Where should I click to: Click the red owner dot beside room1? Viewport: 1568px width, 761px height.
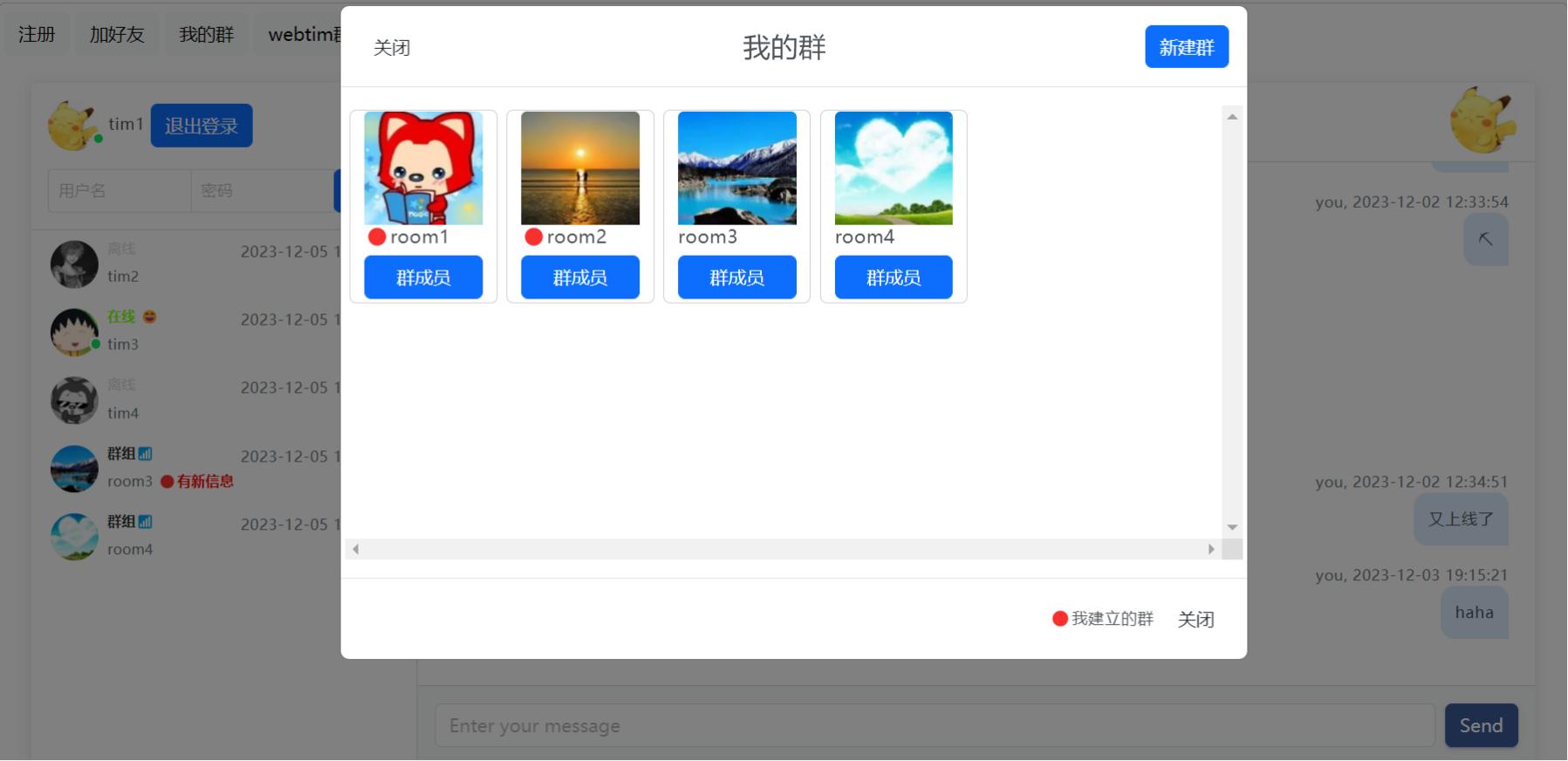coord(377,237)
